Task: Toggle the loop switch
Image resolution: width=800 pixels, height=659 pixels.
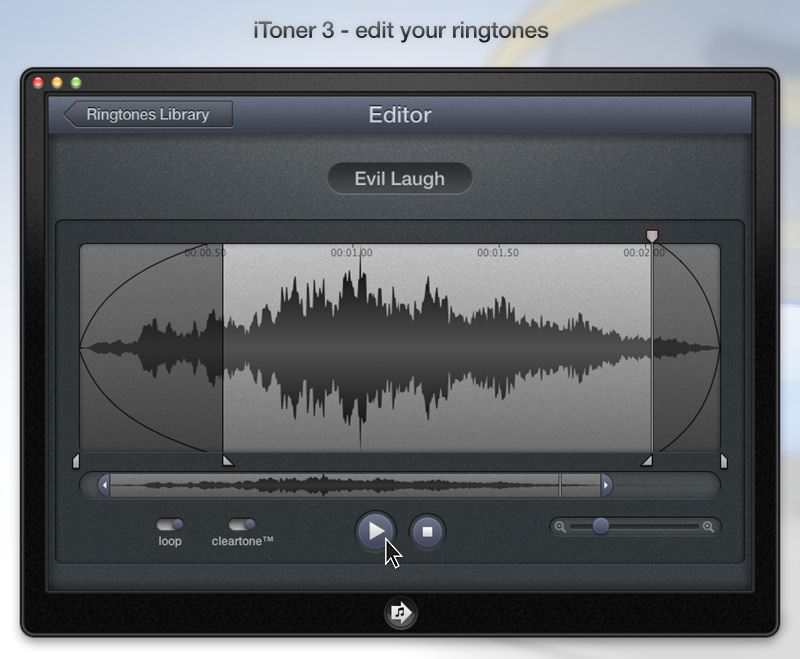Action: (170, 524)
